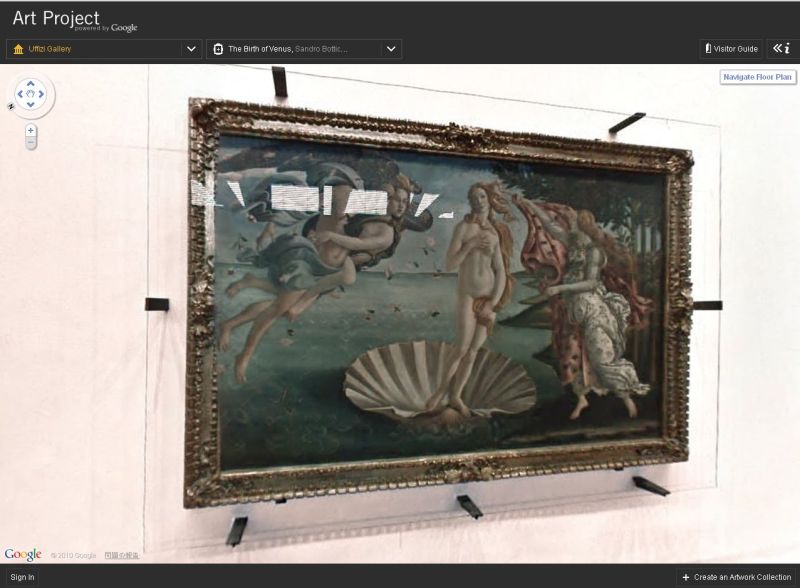Zoom out with the minus button
Viewport: 800px width, 588px height.
point(31,143)
